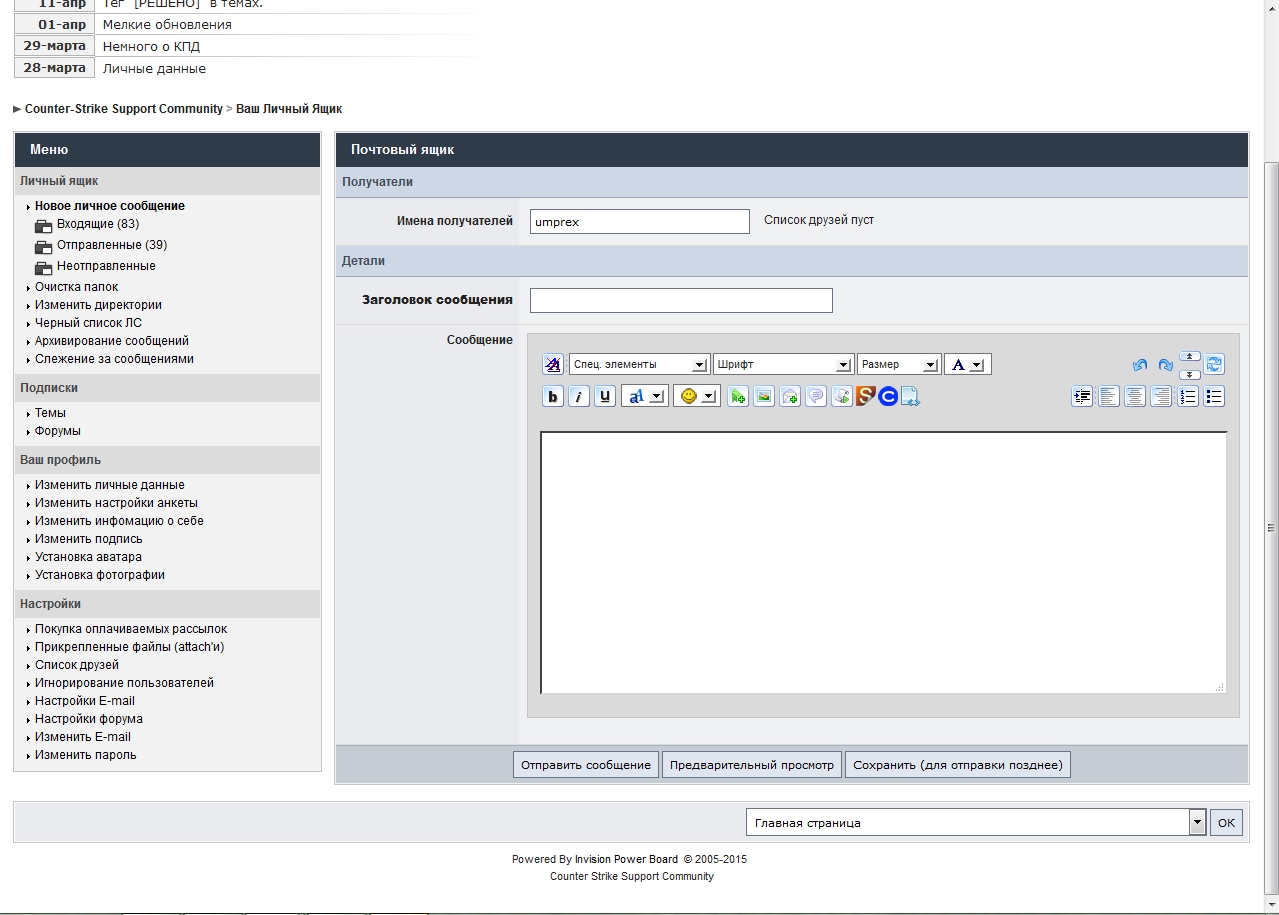Image resolution: width=1279 pixels, height=915 pixels.
Task: Undo the last edit in the editor
Action: pos(1140,365)
